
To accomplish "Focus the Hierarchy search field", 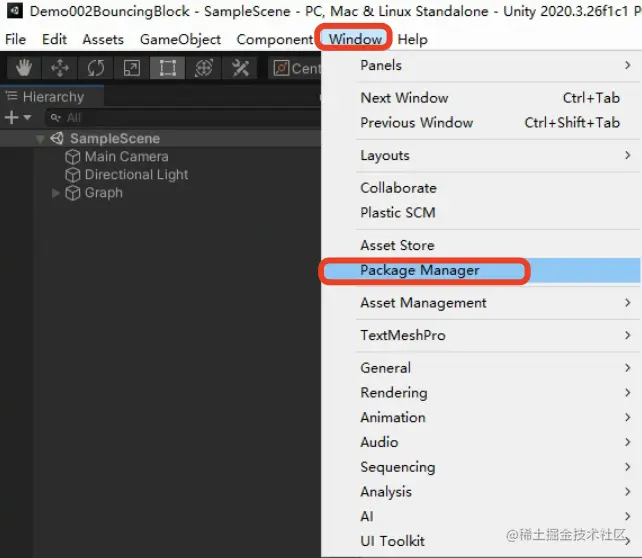I will coord(183,117).
